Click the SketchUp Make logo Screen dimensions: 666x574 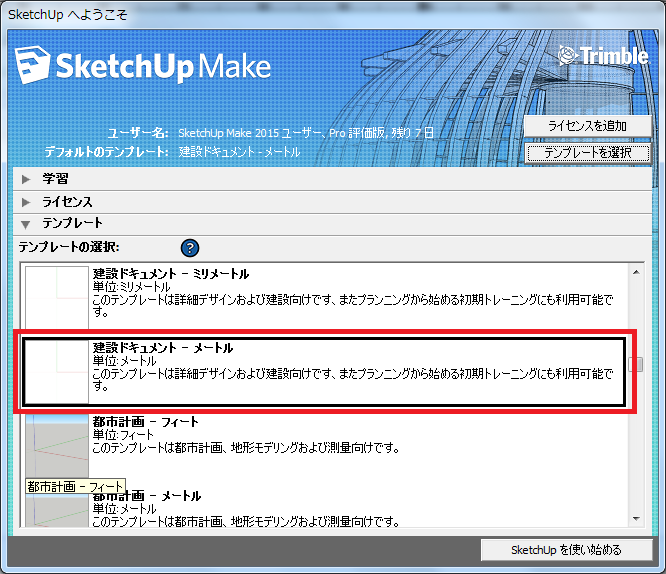pyautogui.click(x=143, y=65)
